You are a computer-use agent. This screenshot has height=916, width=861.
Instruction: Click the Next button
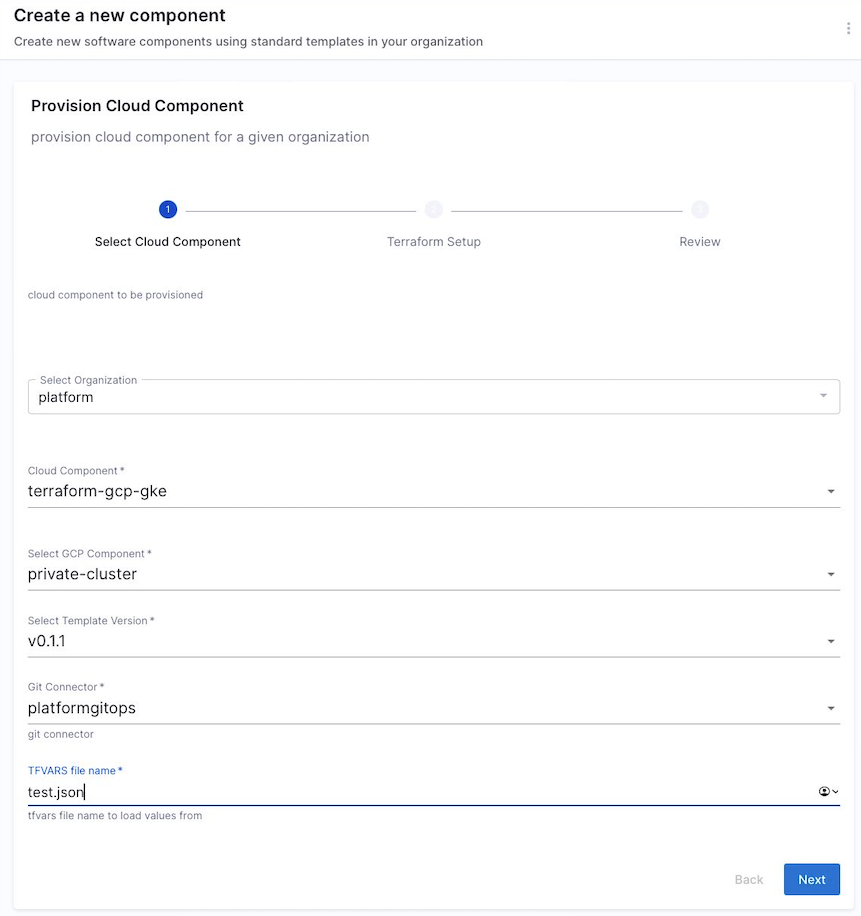pos(811,879)
